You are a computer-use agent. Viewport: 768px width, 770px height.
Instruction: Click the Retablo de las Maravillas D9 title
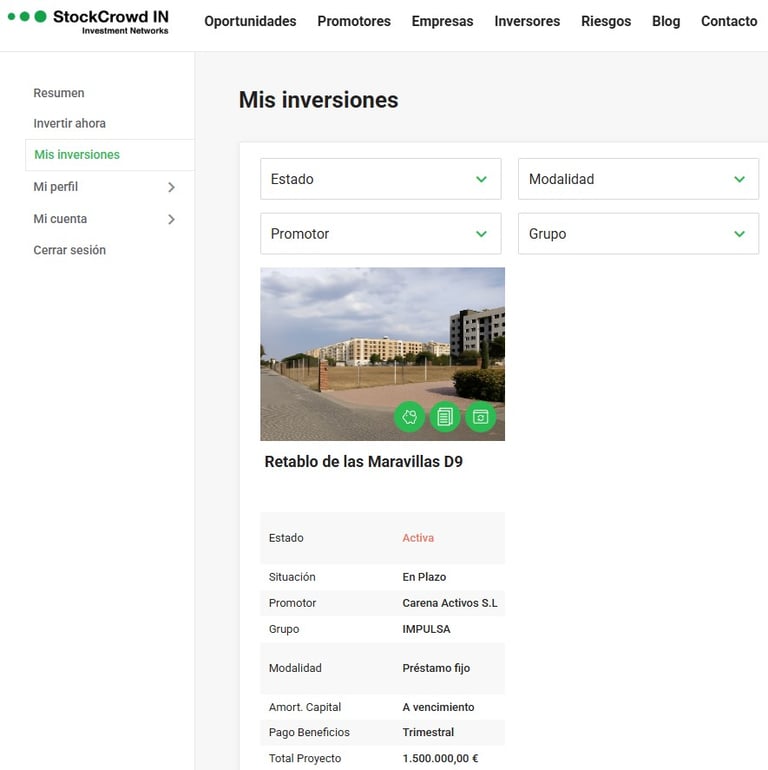pos(363,462)
